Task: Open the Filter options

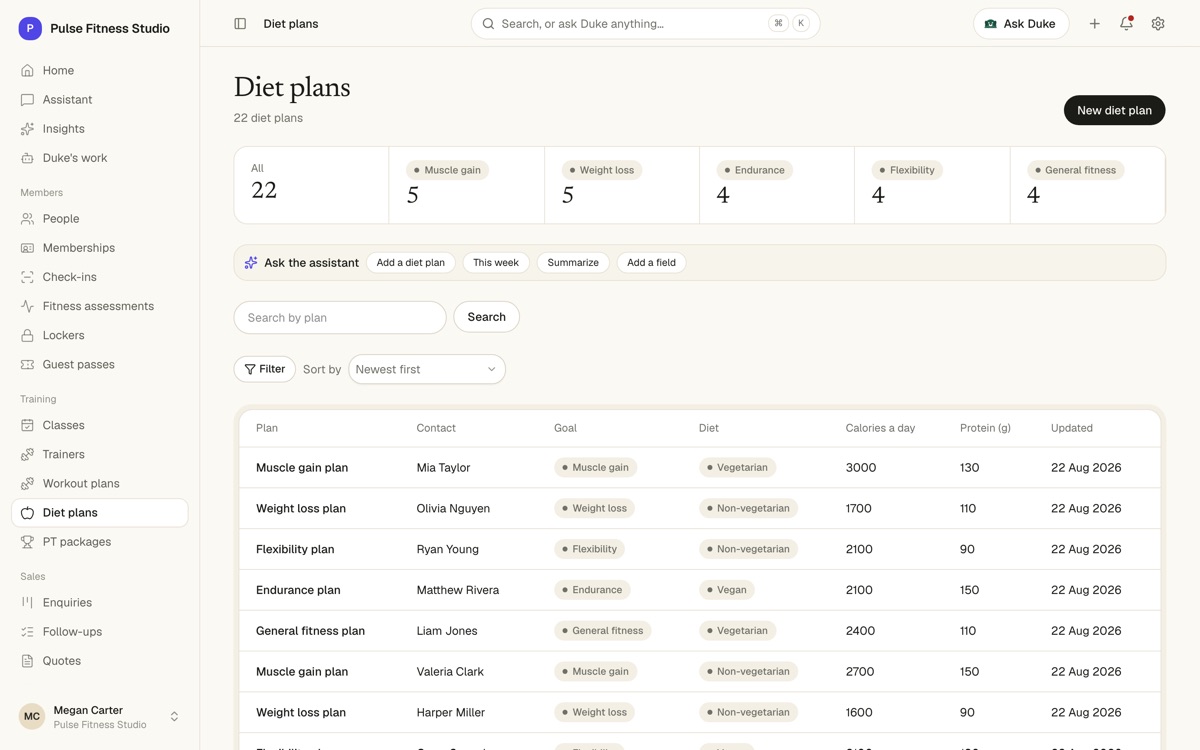Action: click(x=264, y=369)
